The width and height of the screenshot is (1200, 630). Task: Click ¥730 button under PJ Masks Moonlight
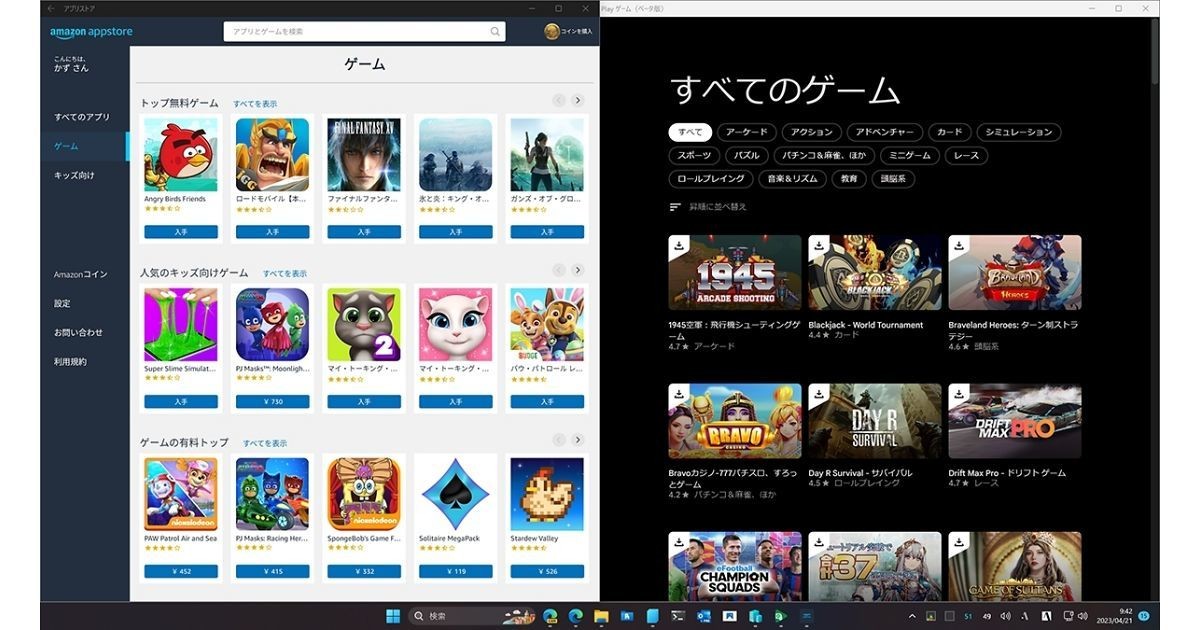(272, 401)
